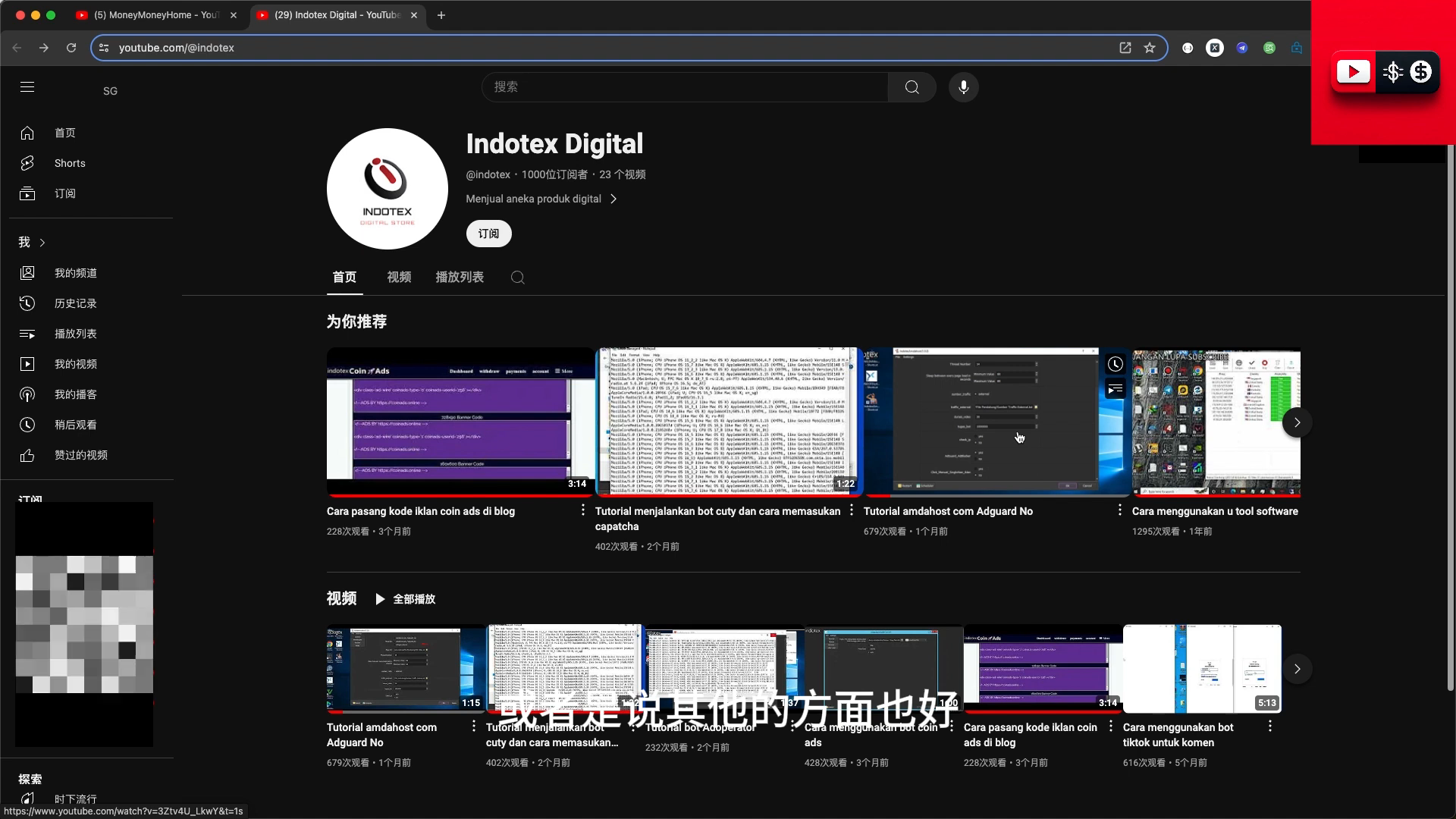
Task: Click the channel search magnifier icon
Action: [x=518, y=278]
